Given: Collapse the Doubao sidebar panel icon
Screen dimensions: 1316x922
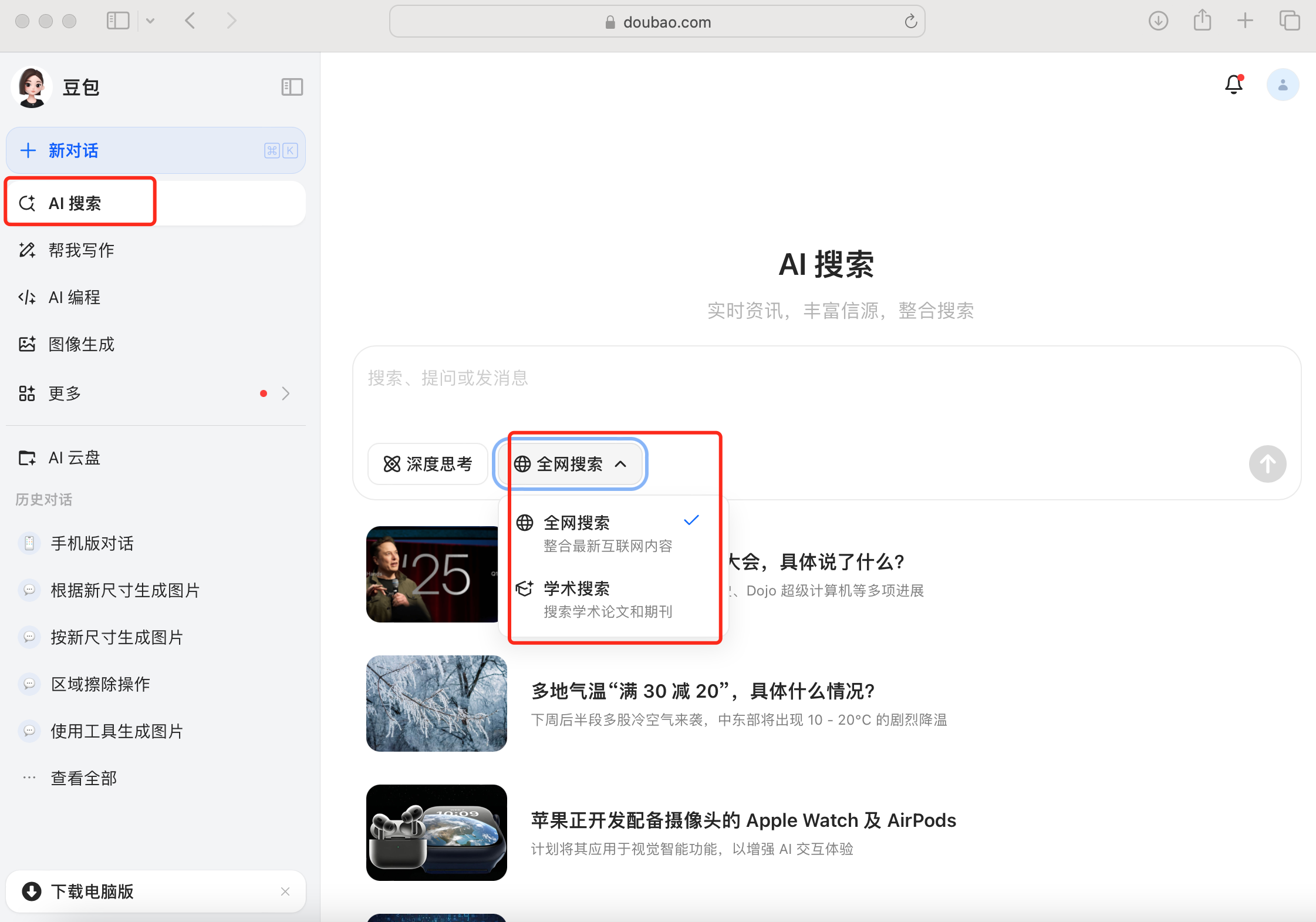Looking at the screenshot, I should (x=292, y=87).
